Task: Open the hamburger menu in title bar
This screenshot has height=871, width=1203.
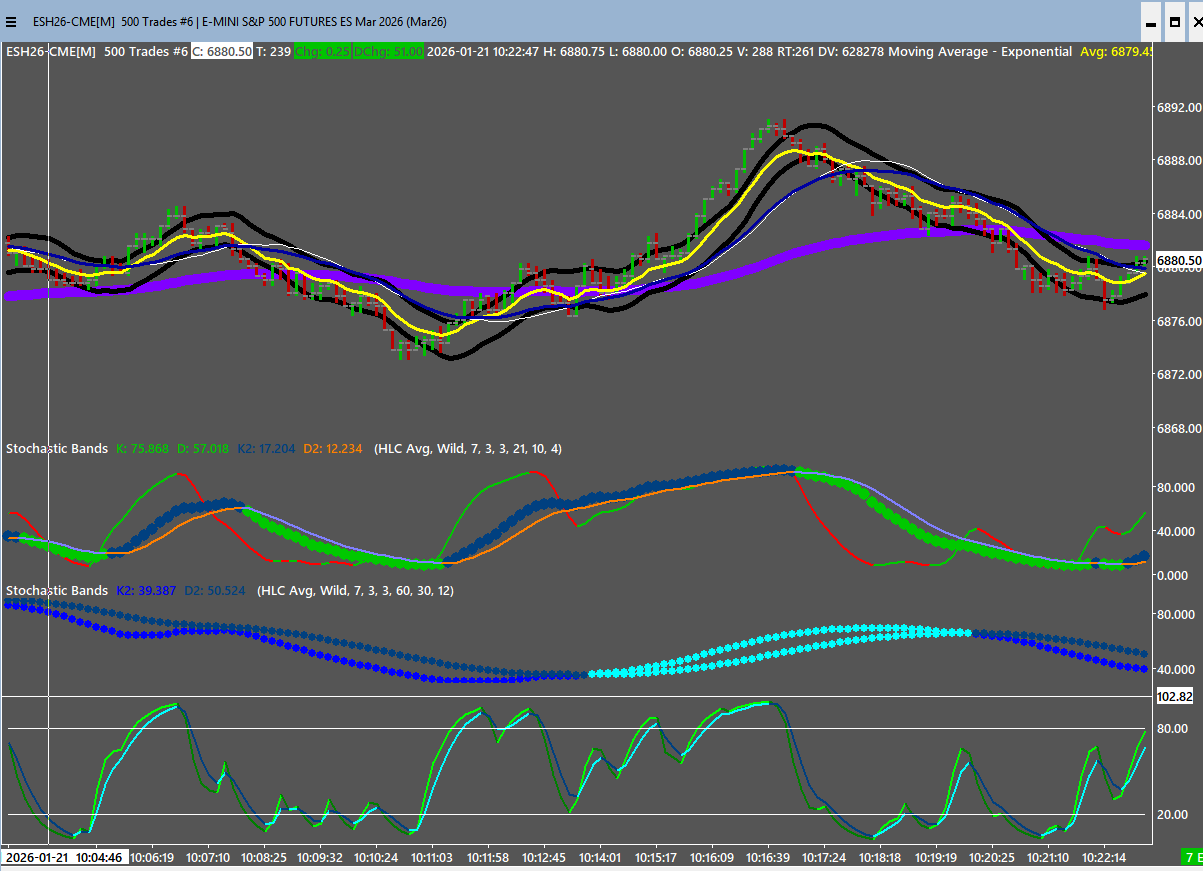Action: point(12,21)
